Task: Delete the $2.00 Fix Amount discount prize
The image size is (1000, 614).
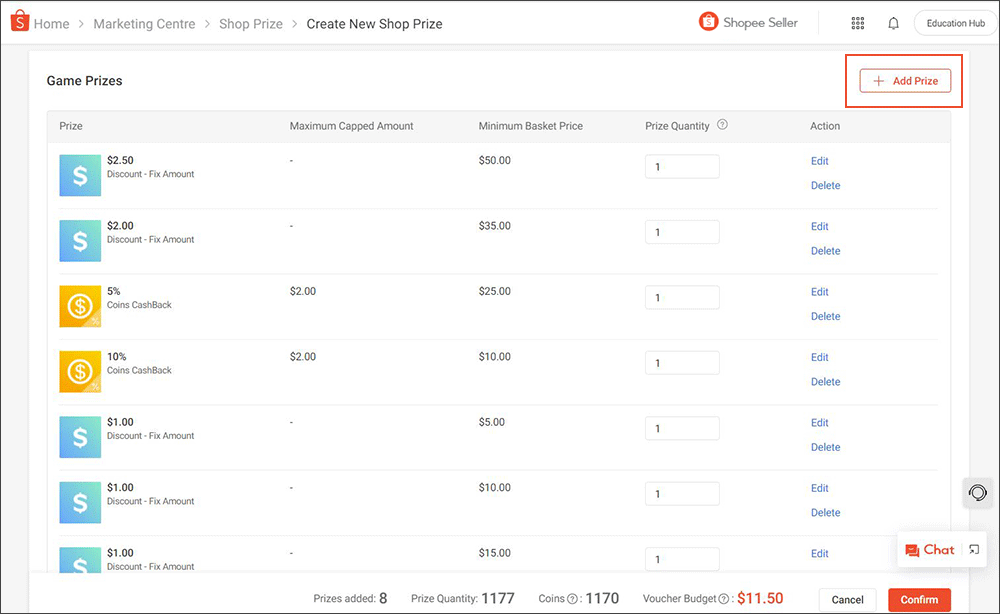Action: tap(825, 251)
